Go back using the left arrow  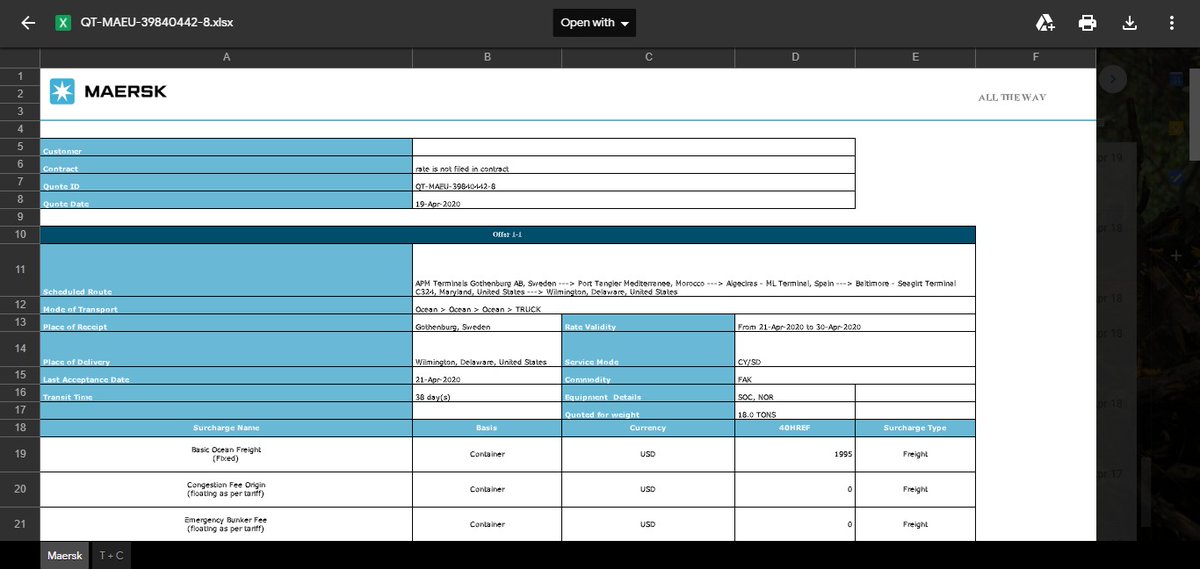(28, 22)
